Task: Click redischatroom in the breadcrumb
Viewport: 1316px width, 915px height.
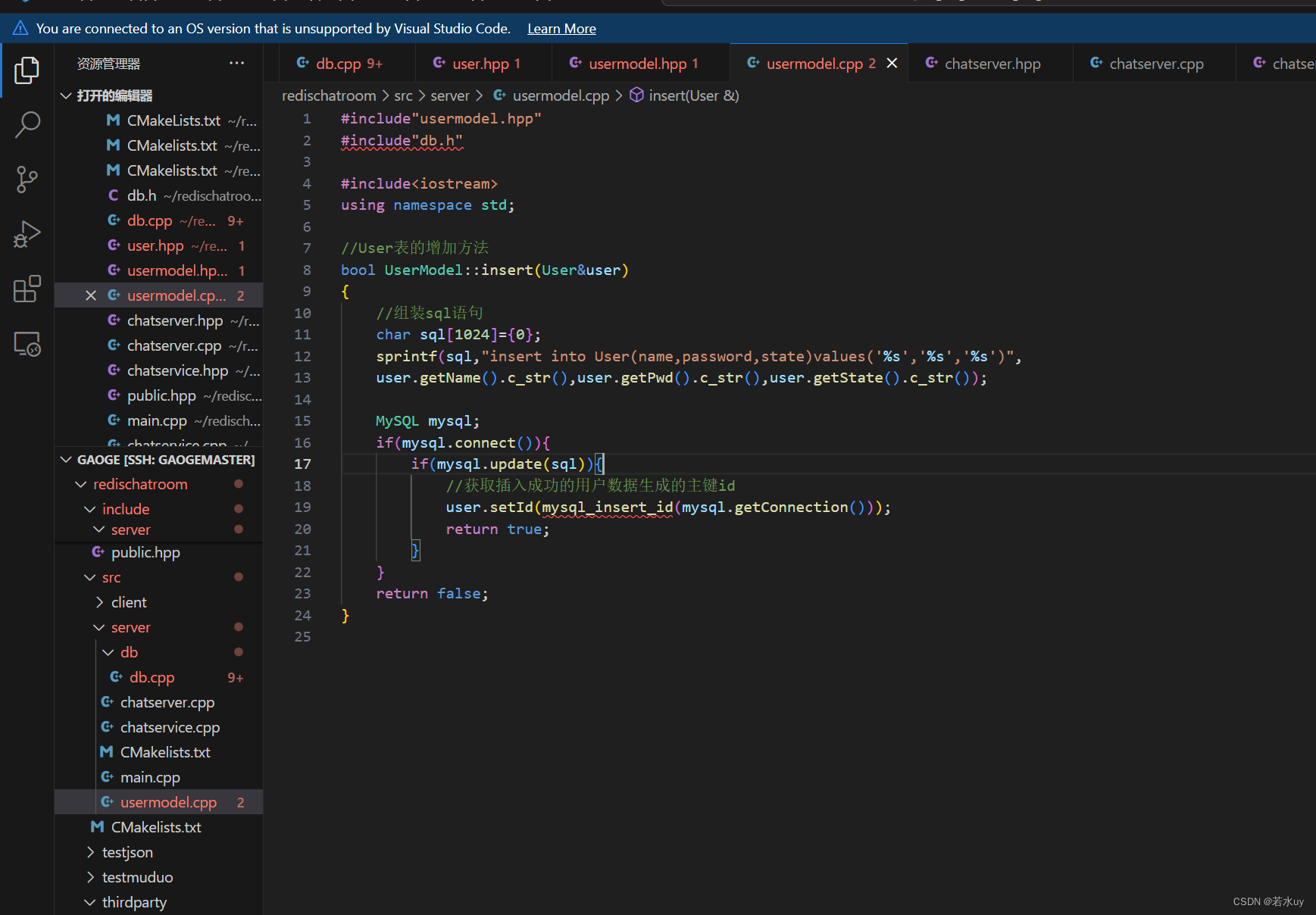Action: [x=329, y=95]
